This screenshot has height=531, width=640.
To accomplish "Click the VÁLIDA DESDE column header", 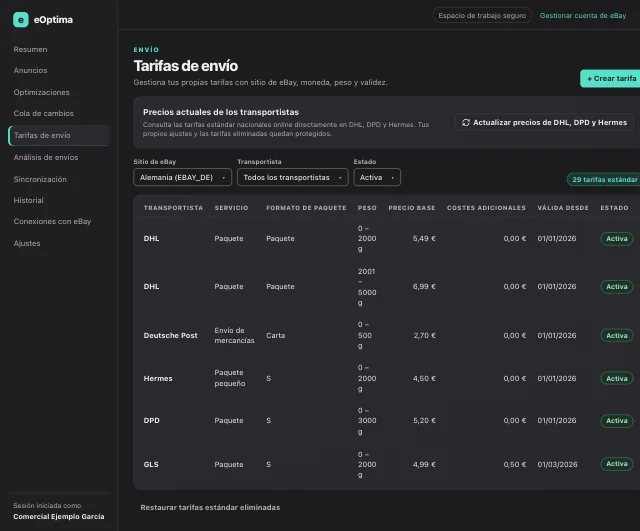I will (x=563, y=208).
